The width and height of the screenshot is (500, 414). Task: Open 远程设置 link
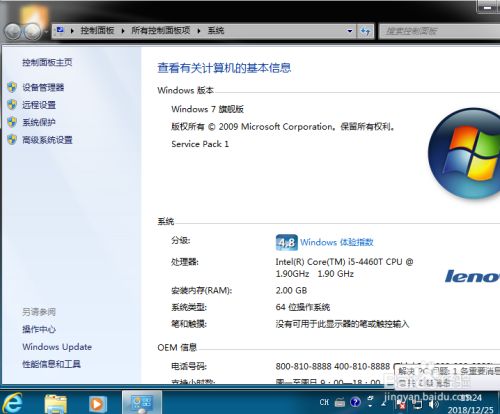coord(39,105)
